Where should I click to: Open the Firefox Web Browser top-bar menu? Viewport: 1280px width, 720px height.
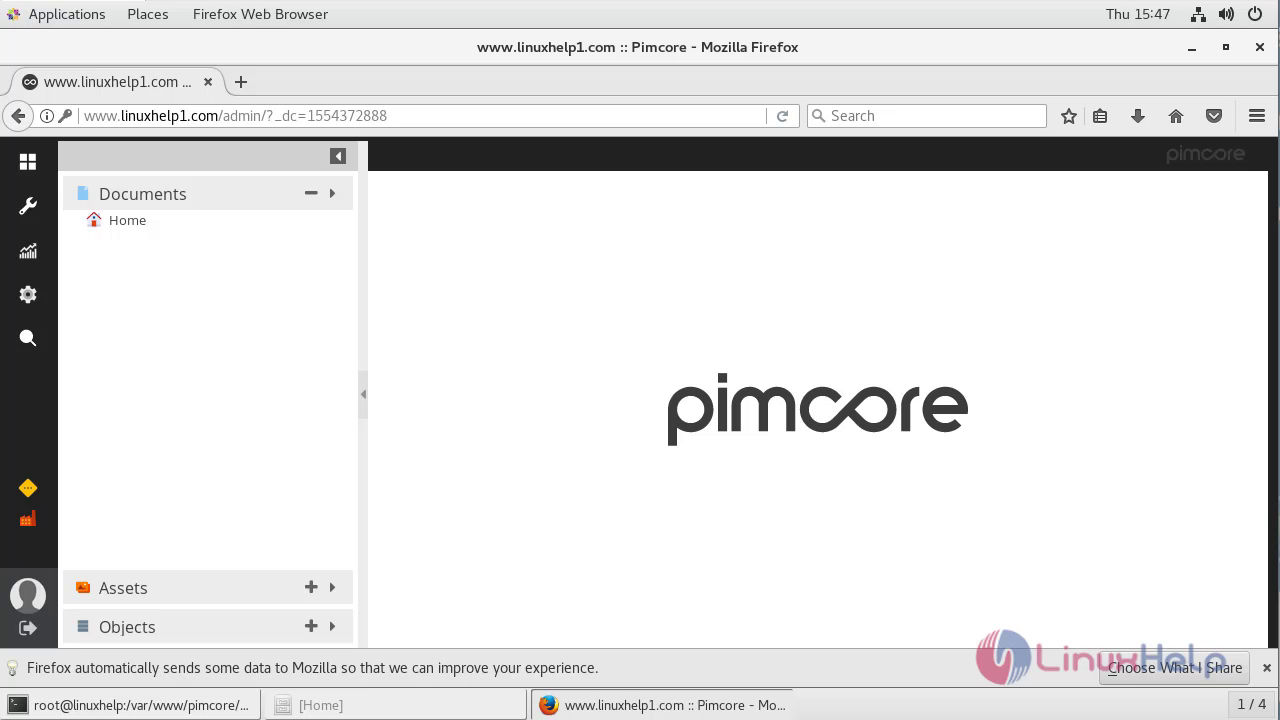260,14
